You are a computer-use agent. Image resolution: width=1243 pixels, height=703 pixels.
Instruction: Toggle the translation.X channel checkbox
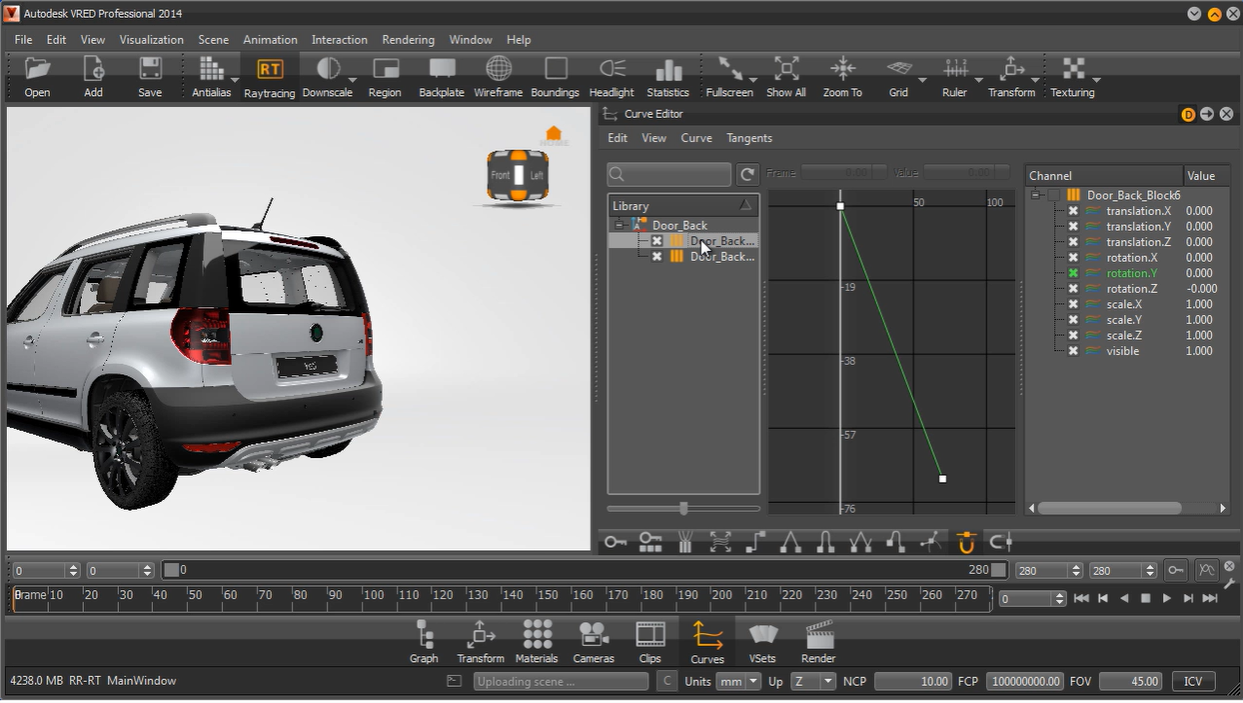coord(1073,211)
